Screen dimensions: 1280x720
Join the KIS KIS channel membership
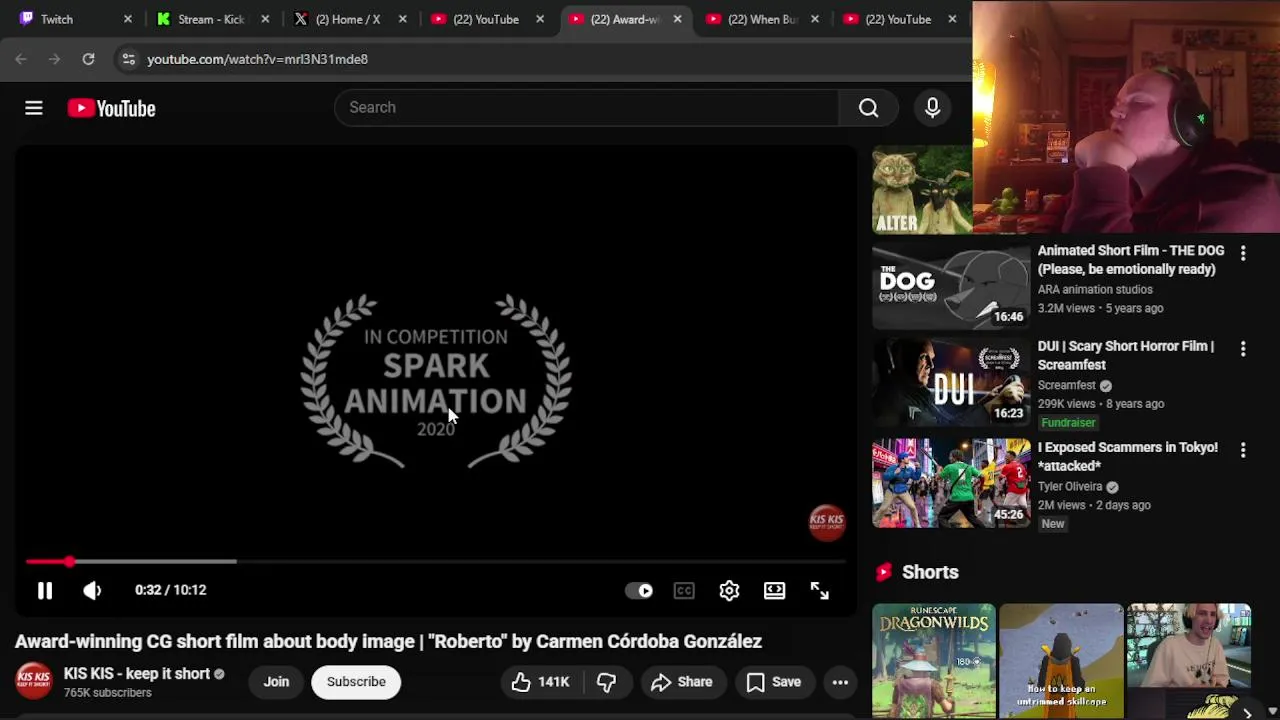(x=276, y=682)
